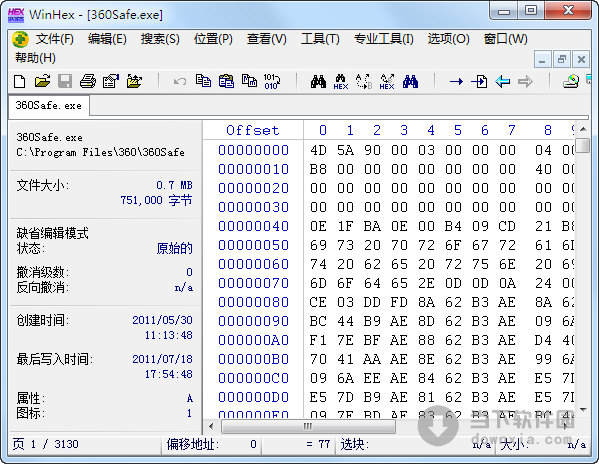
Task: Click the 选块 status bar field
Action: (x=416, y=444)
